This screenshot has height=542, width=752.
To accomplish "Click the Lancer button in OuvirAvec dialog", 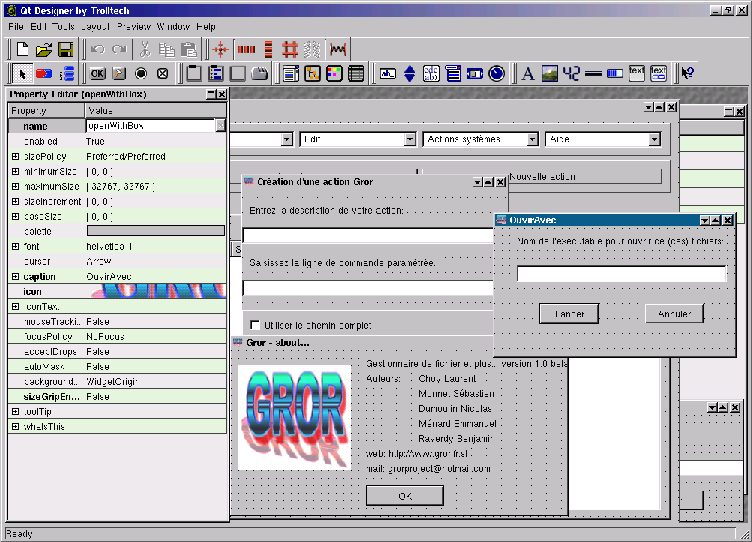I will [x=569, y=314].
